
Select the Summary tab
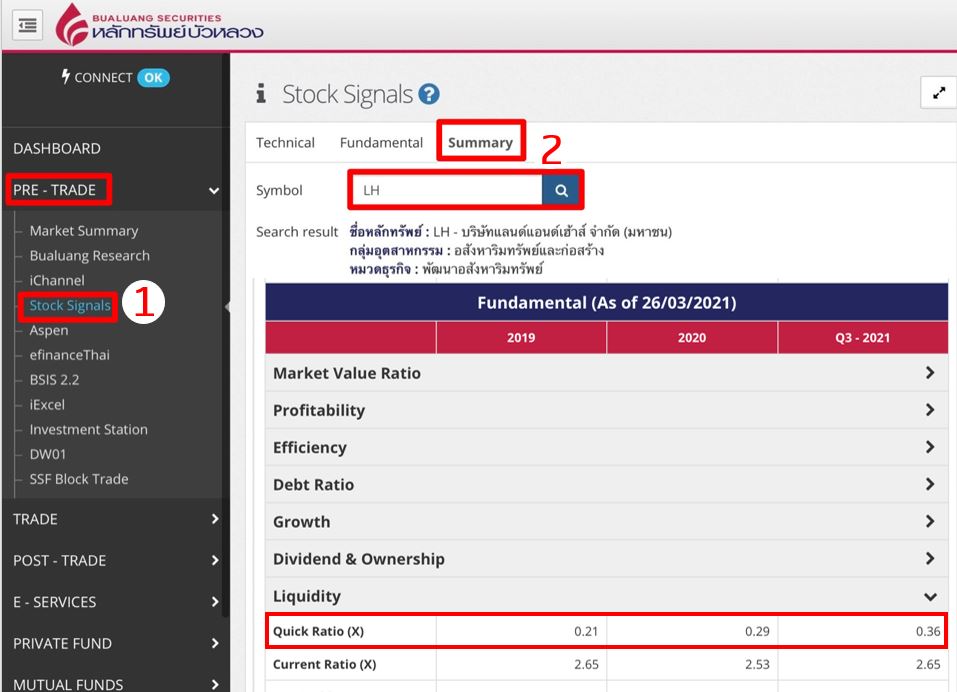click(x=480, y=143)
